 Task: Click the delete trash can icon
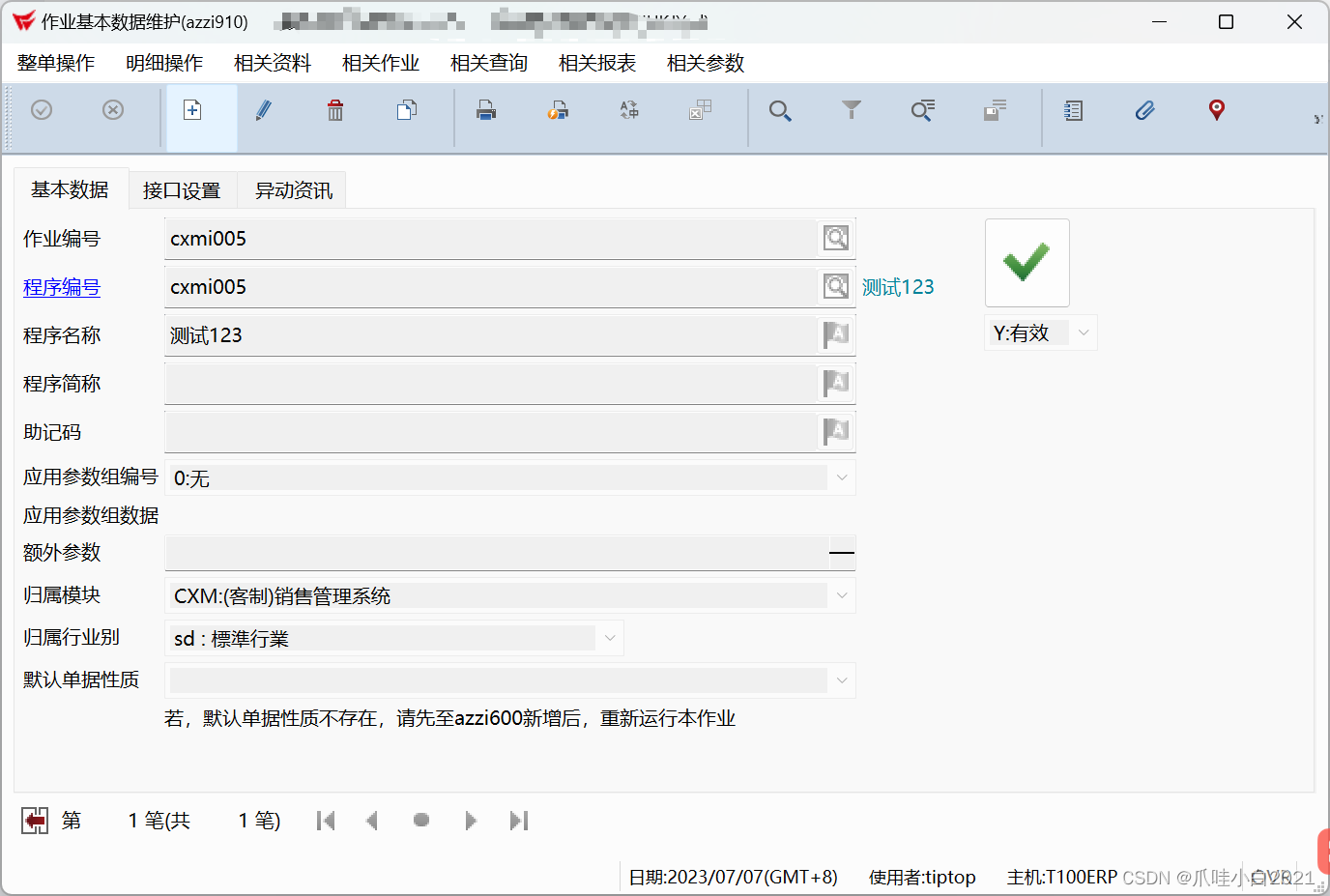pos(335,110)
